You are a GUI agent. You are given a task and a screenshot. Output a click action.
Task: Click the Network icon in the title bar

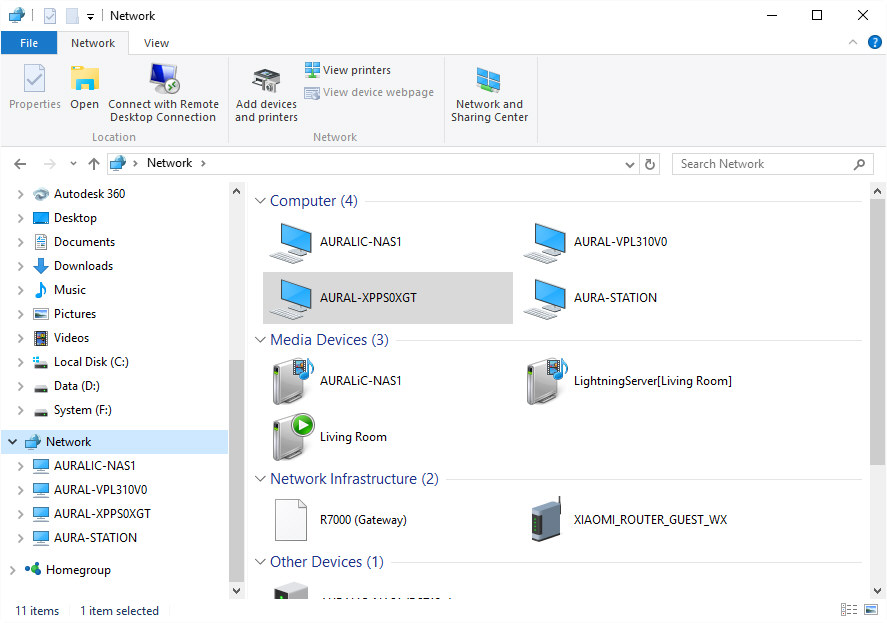[17, 15]
